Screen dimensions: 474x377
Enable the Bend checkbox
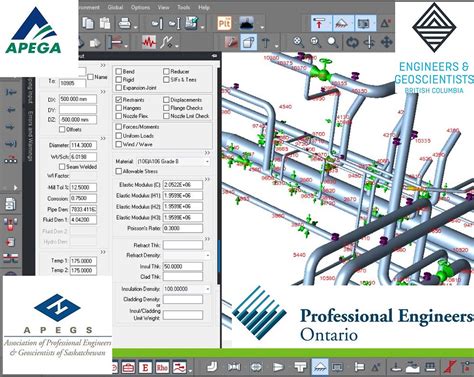pyautogui.click(x=118, y=71)
